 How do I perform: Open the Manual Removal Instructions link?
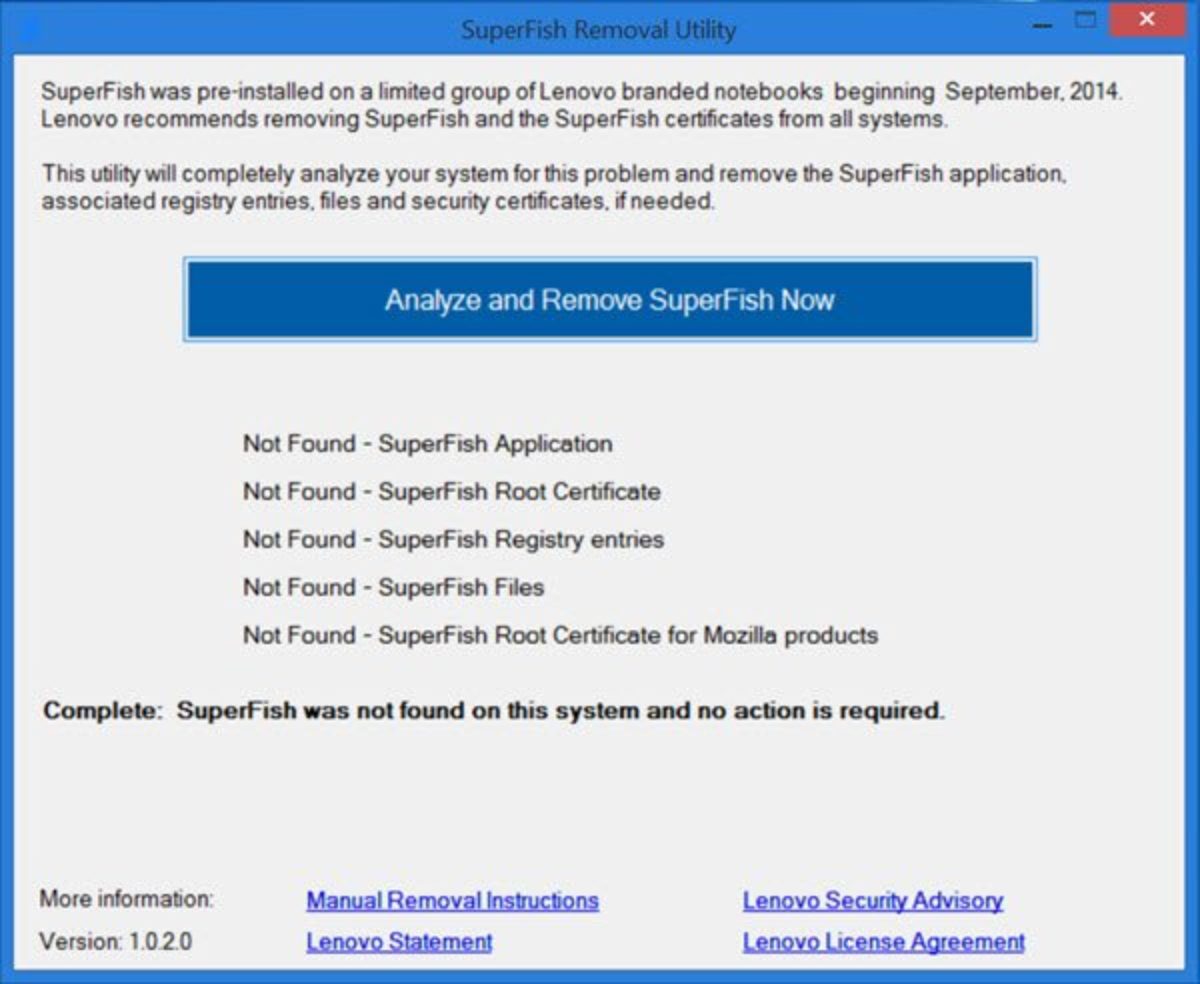(452, 901)
